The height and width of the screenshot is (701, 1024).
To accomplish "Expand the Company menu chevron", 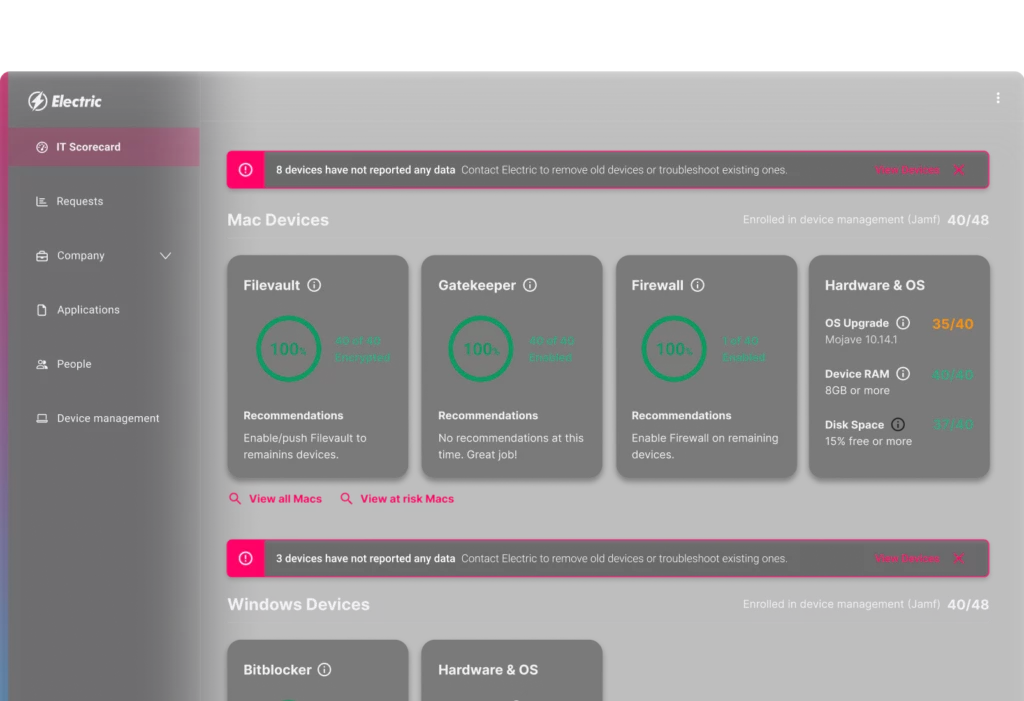I will [166, 256].
